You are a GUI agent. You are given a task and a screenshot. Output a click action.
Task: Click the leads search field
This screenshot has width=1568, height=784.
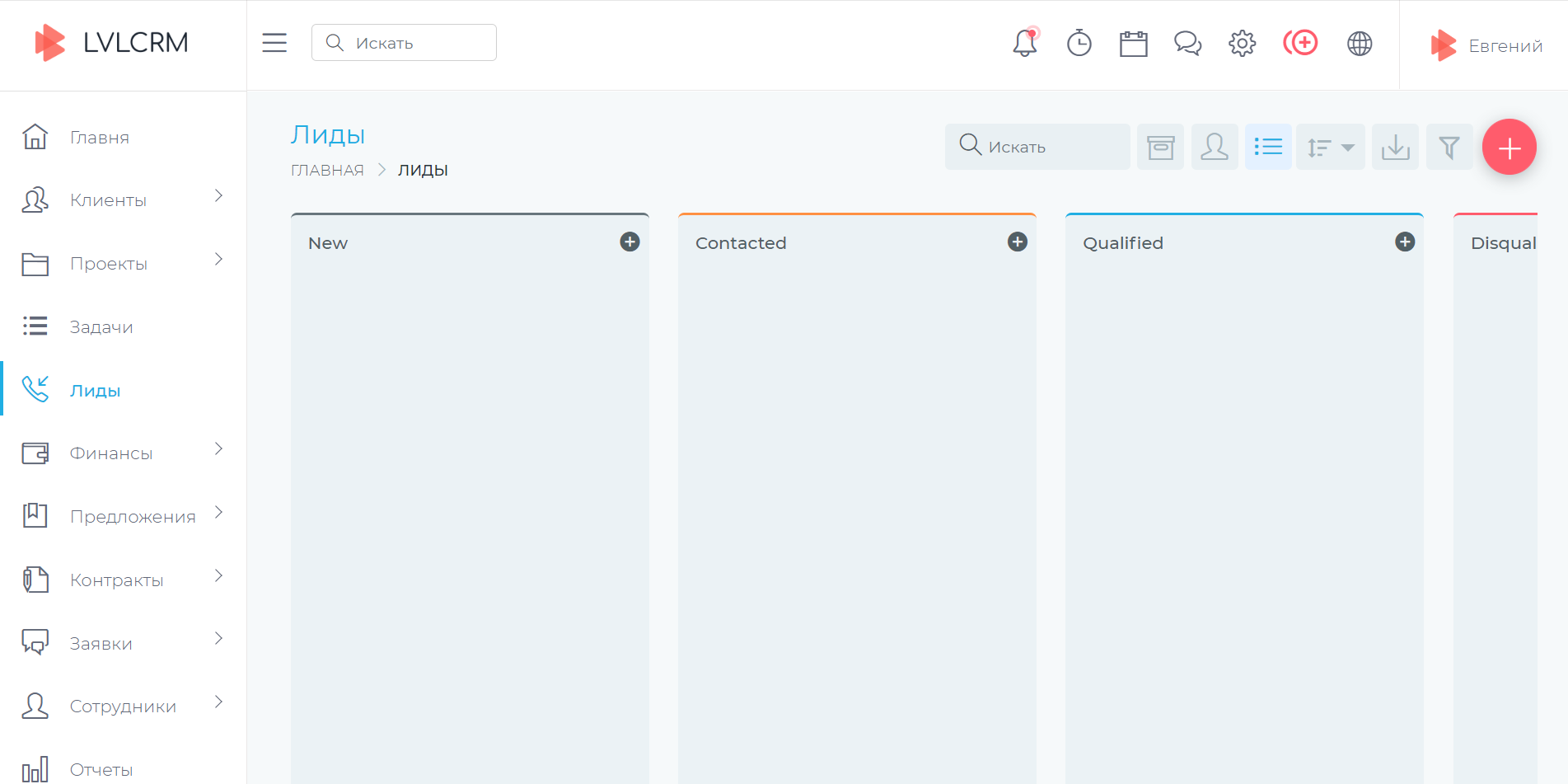[1046, 148]
